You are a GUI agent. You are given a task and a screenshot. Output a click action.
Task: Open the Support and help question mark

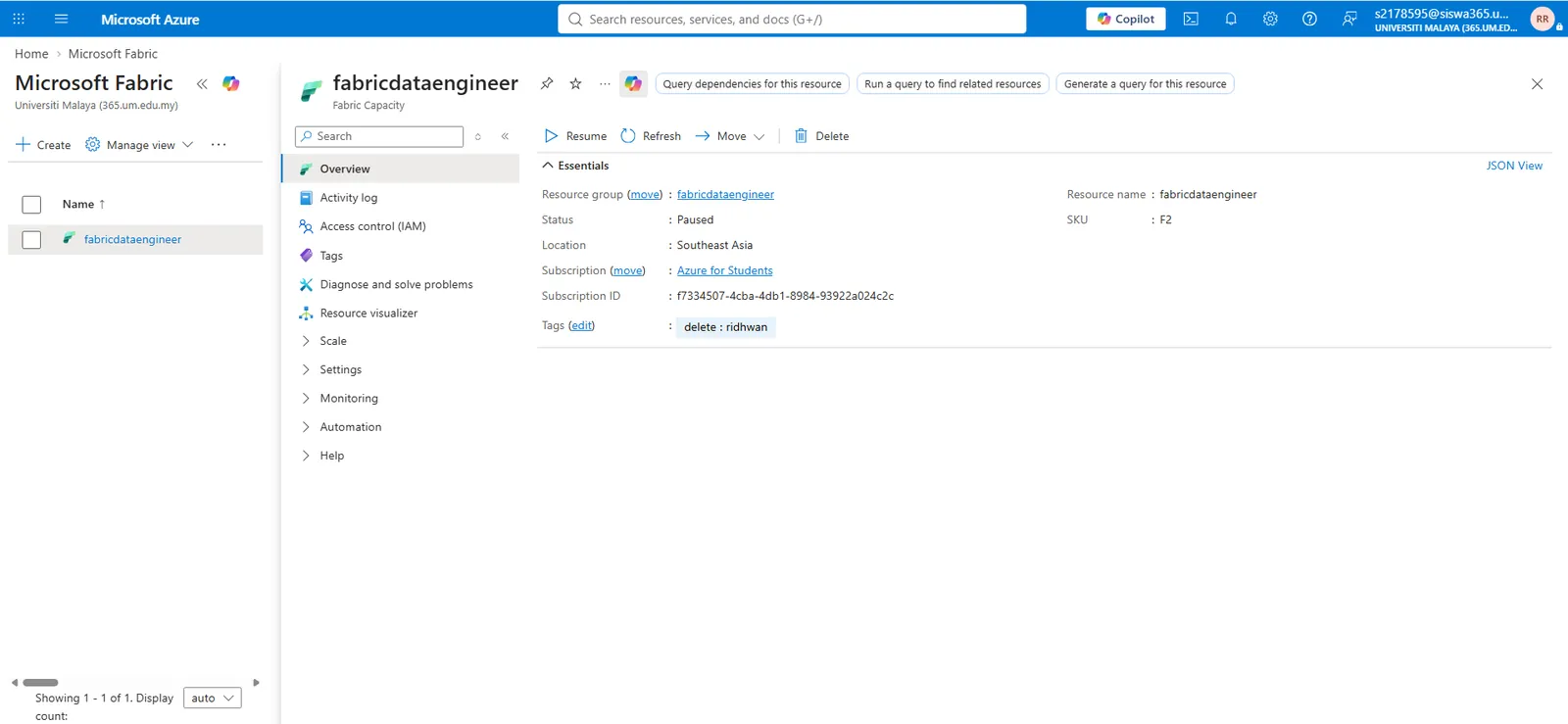pyautogui.click(x=1309, y=19)
